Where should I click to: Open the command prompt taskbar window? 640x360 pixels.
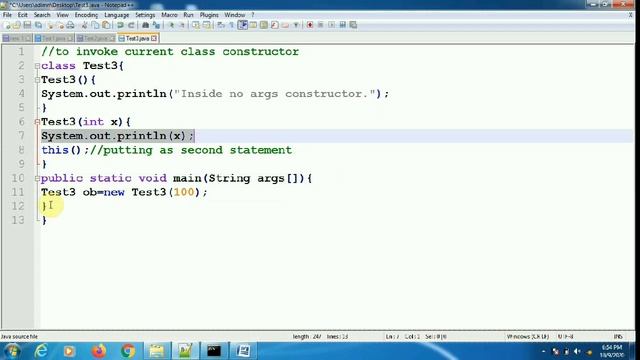(214, 351)
